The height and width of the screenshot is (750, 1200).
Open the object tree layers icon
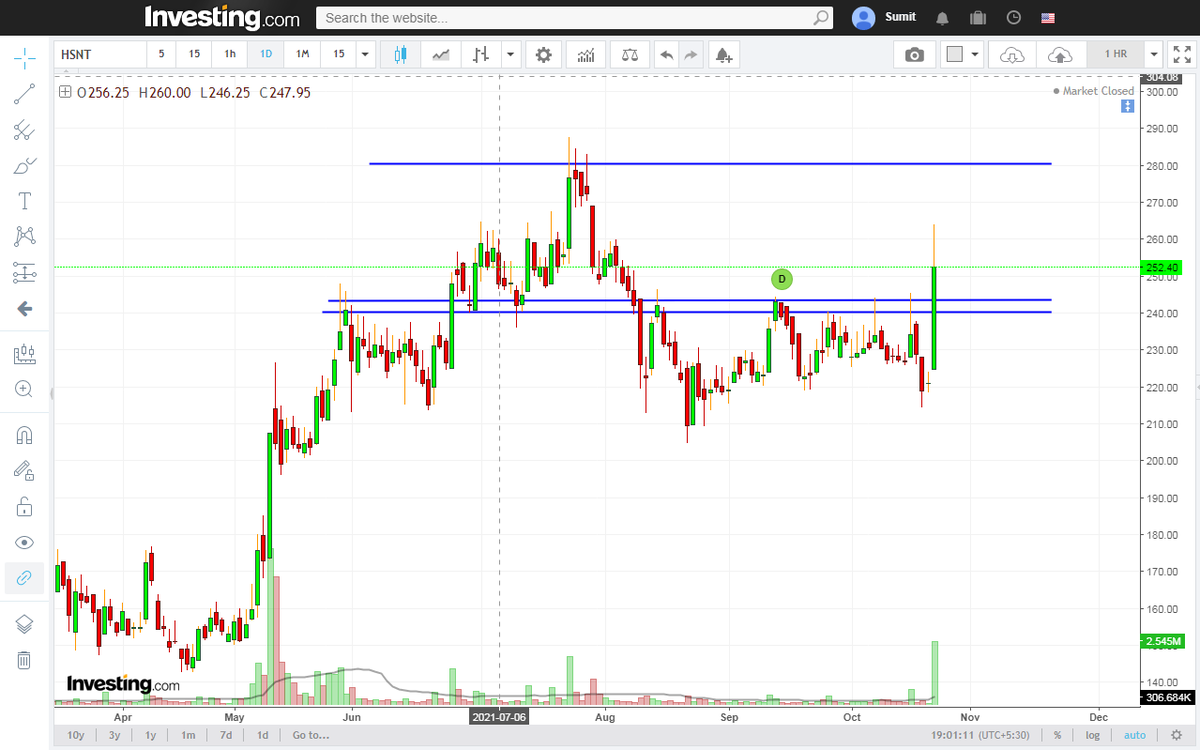click(24, 624)
